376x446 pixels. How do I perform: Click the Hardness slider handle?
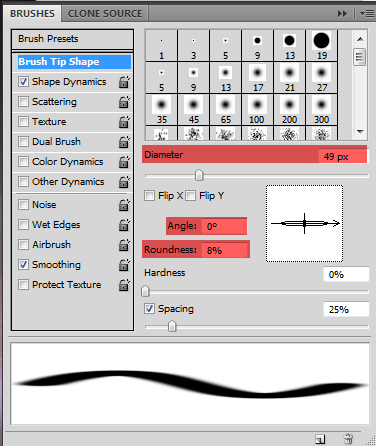tap(145, 291)
